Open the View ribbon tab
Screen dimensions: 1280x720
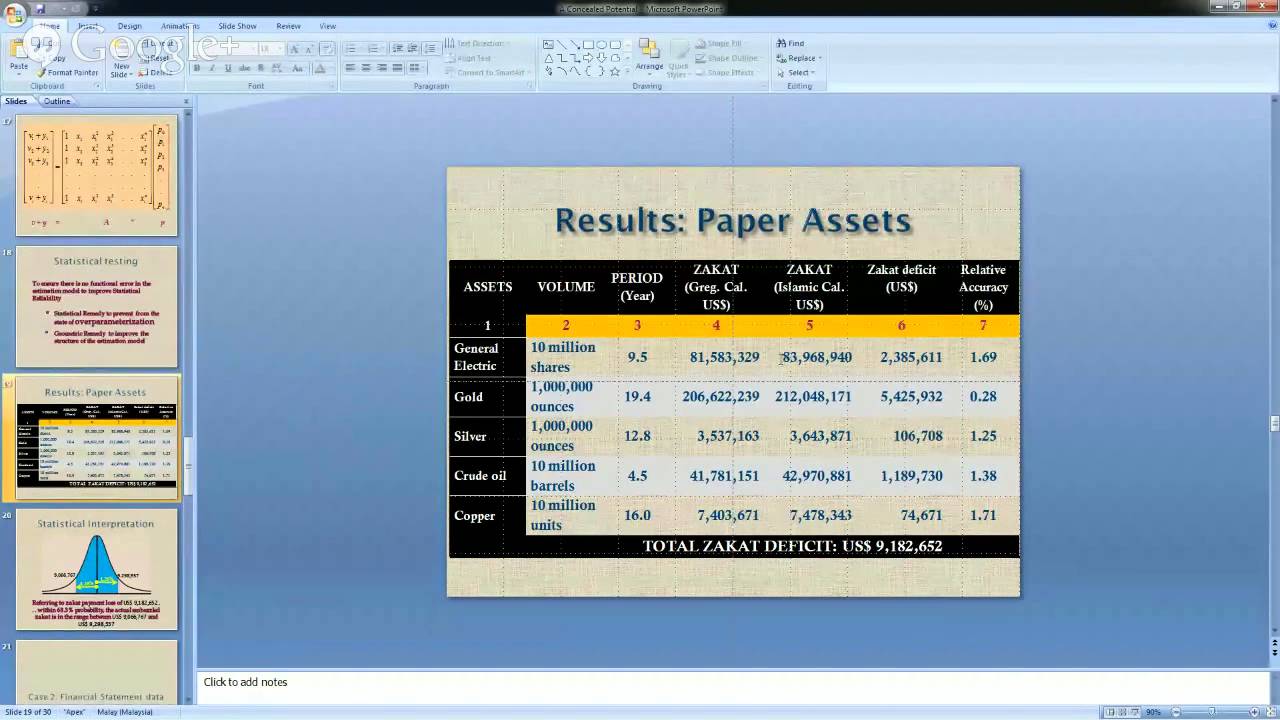click(x=328, y=26)
